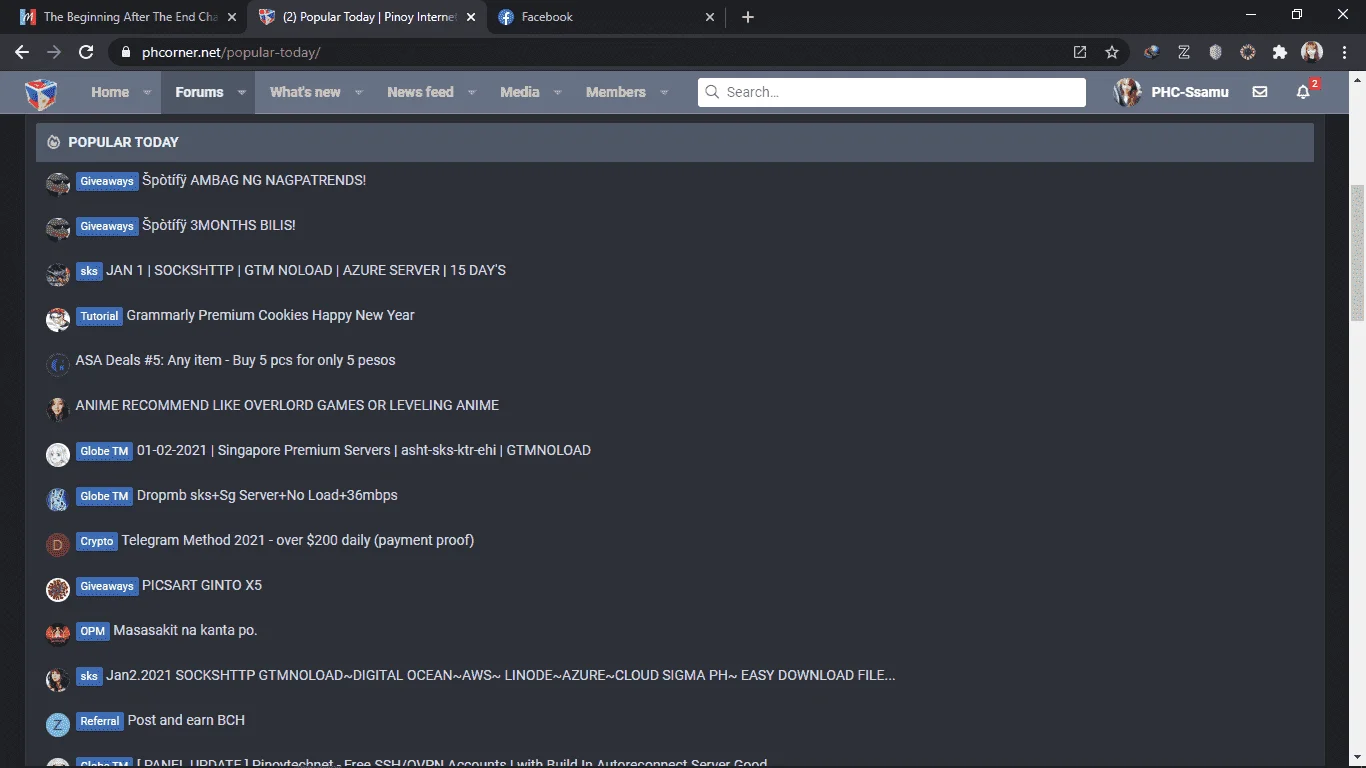Viewport: 1366px width, 768px height.
Task: Open the Home navigation item
Action: pos(110,92)
